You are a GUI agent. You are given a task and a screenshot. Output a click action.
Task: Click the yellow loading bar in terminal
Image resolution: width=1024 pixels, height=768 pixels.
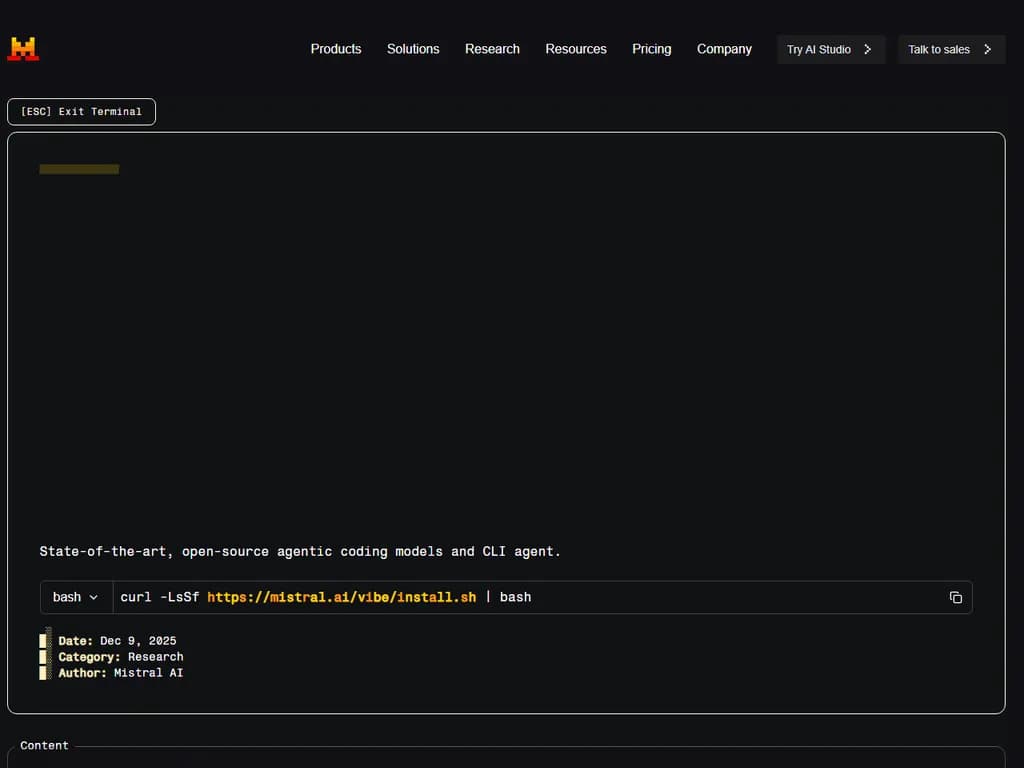pos(78,168)
